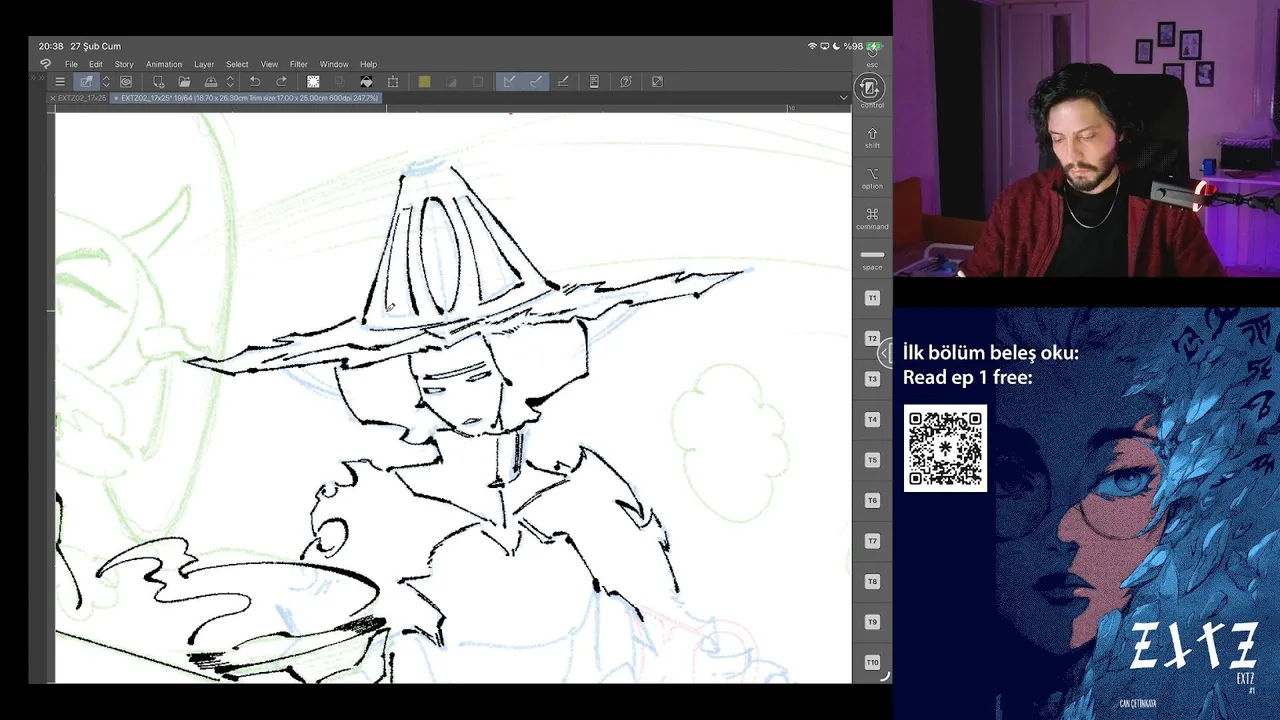Open the Help menu
Image resolution: width=1280 pixels, height=720 pixels.
click(368, 64)
